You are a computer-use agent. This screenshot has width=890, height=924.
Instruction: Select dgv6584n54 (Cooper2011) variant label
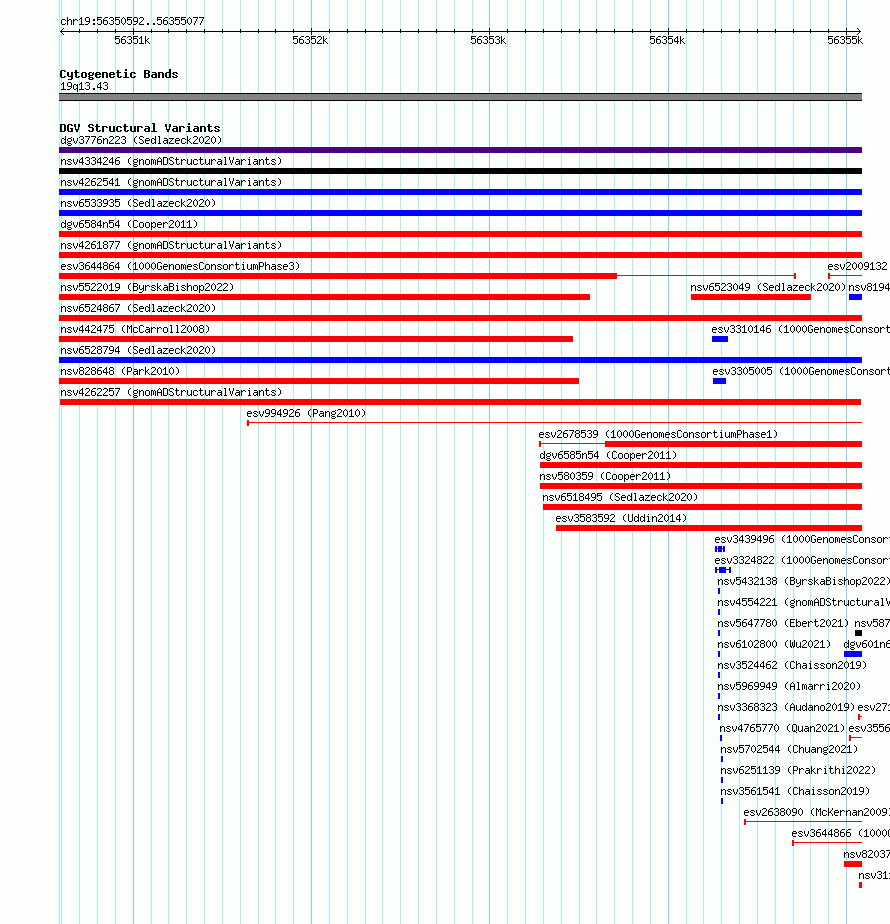coord(129,225)
